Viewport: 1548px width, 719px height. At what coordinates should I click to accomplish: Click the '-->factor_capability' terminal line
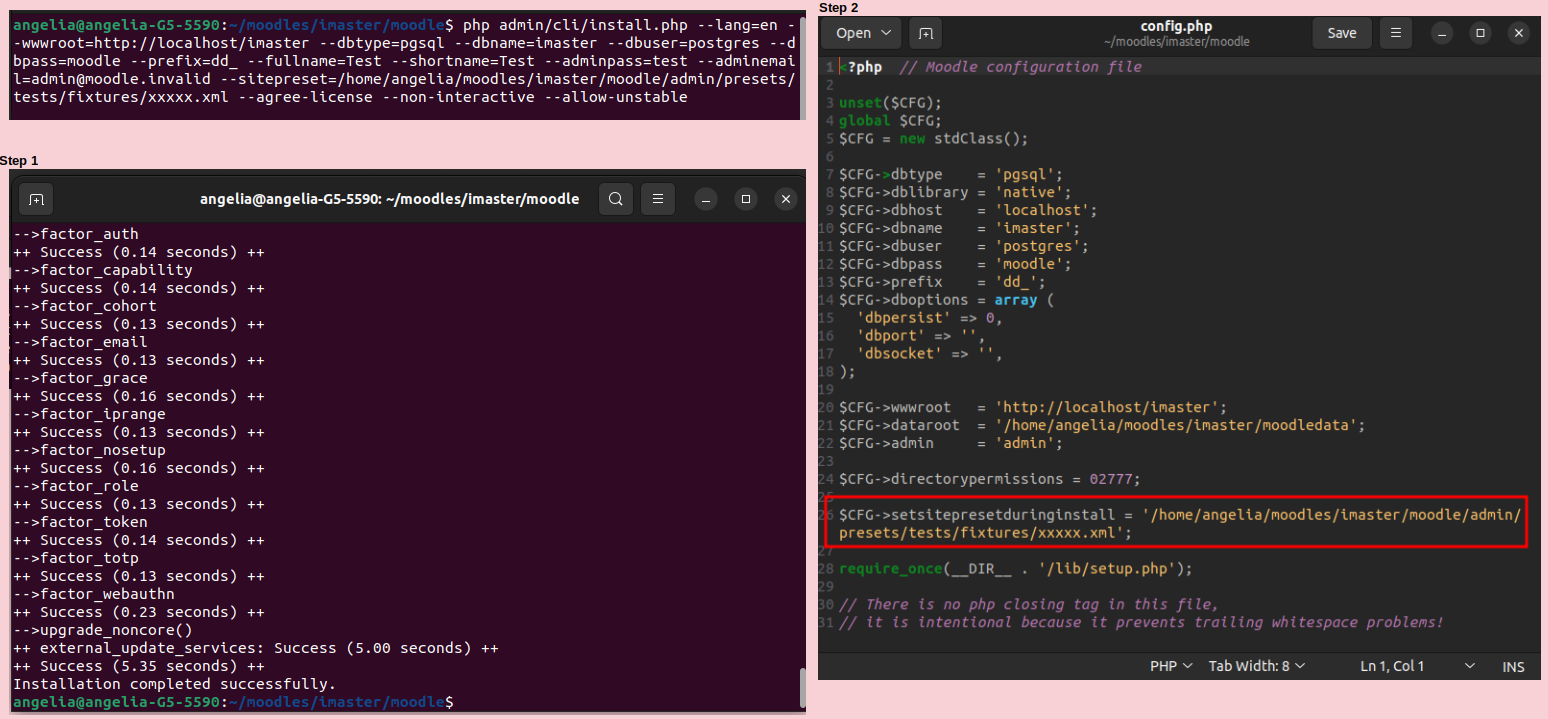tap(102, 270)
